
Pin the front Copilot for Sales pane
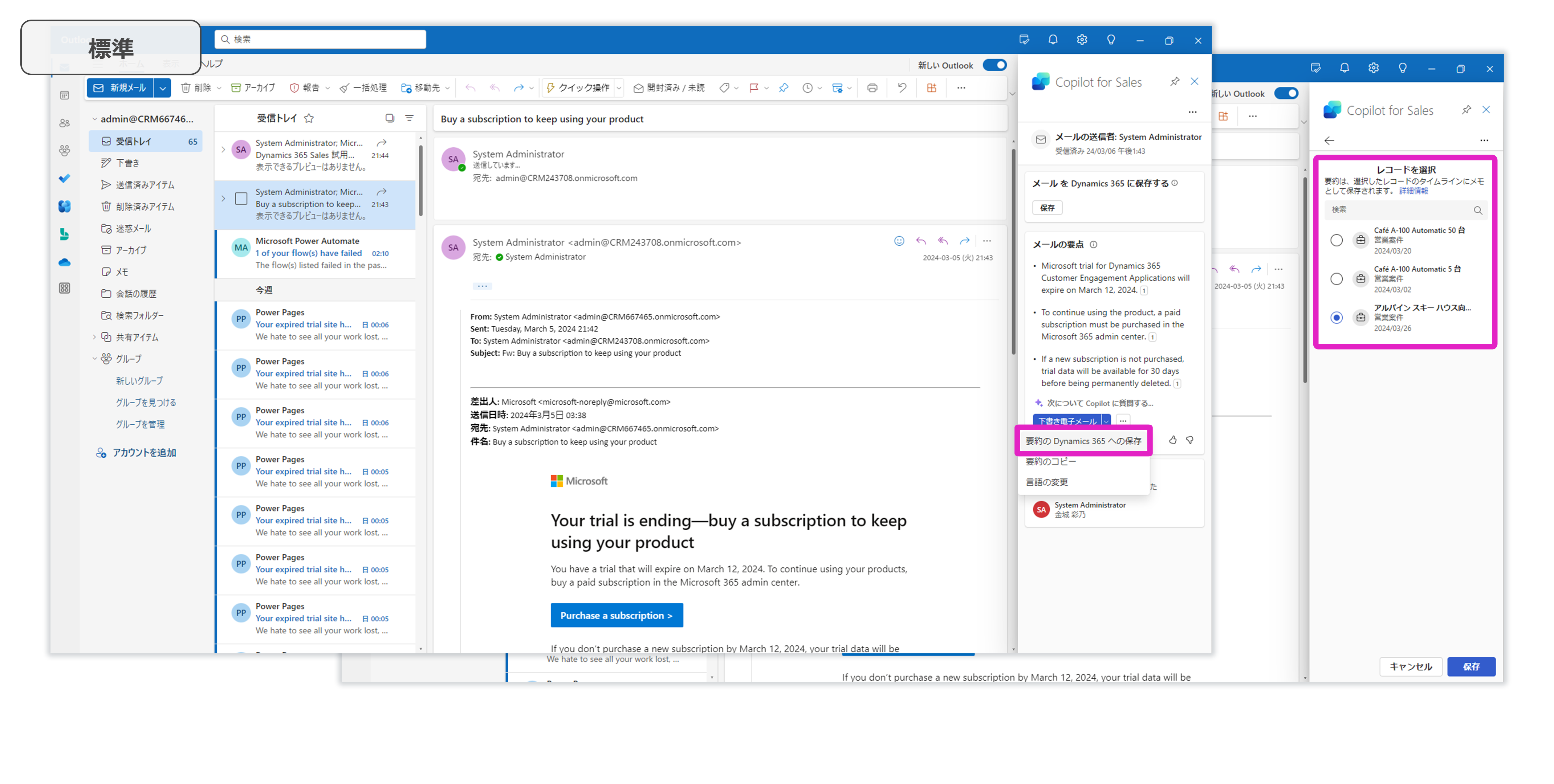pos(1175,81)
